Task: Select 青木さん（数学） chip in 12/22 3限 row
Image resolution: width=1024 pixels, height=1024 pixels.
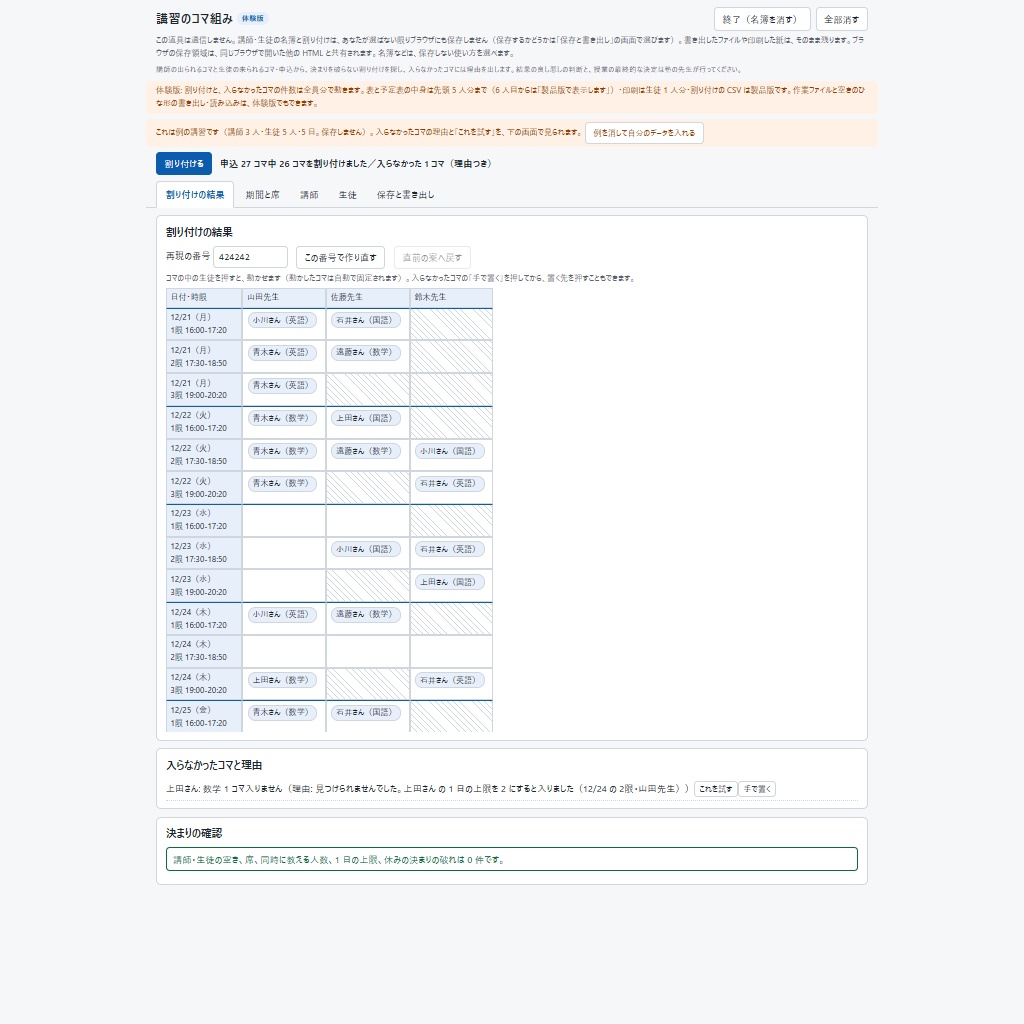Action: (x=282, y=483)
